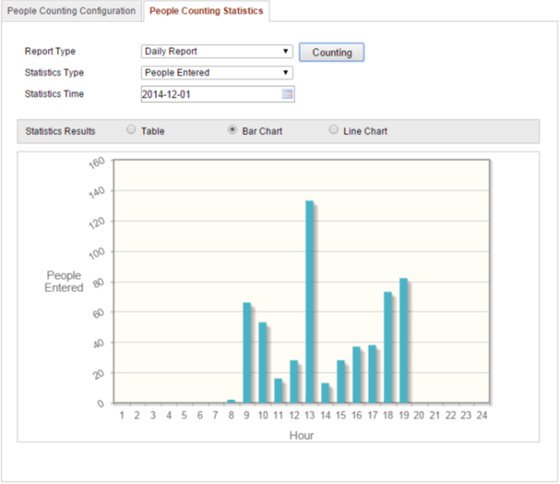Click the bar for hour 12
The width and height of the screenshot is (560, 484).
coord(294,381)
